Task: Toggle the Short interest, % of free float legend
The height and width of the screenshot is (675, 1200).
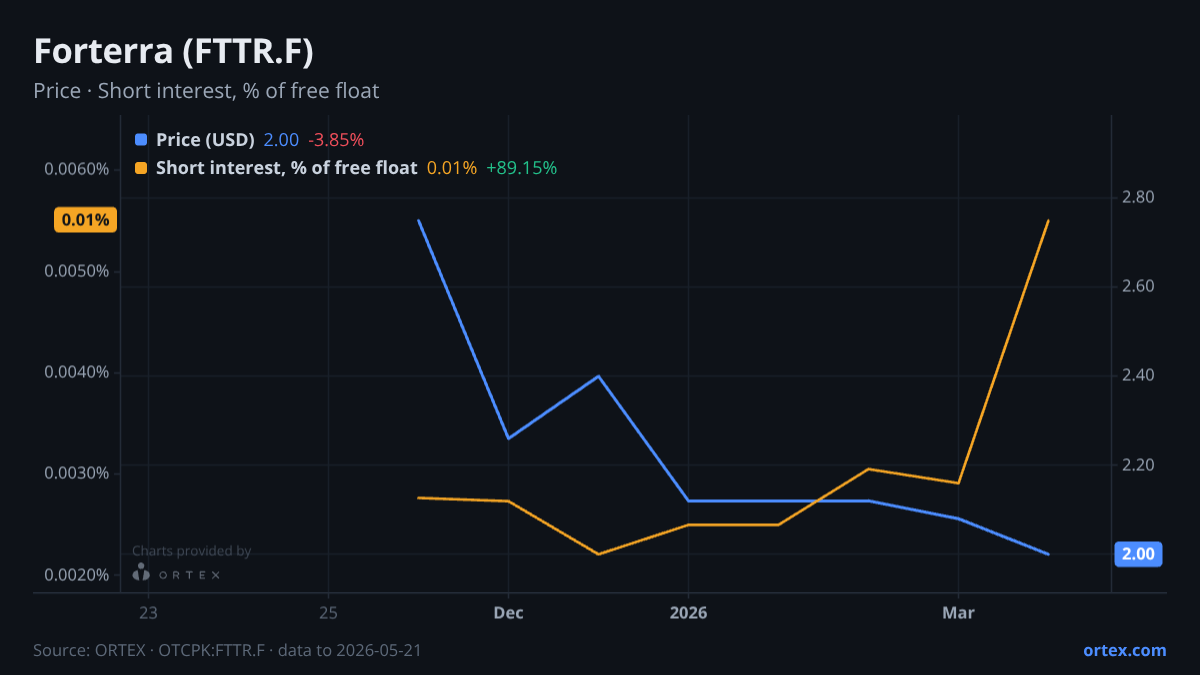Action: pyautogui.click(x=286, y=168)
